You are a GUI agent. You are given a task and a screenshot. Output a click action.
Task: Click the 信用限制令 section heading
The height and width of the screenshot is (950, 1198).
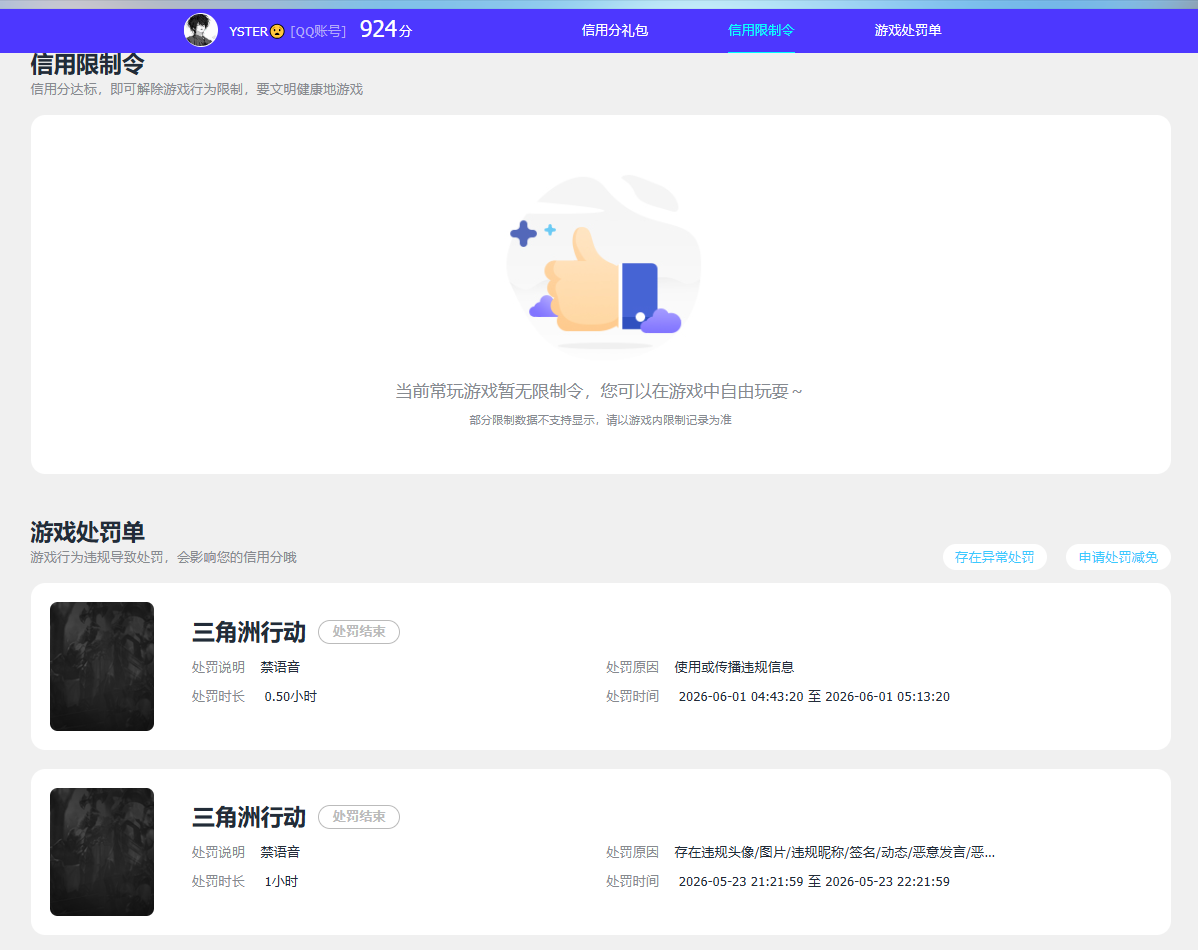coord(87,63)
